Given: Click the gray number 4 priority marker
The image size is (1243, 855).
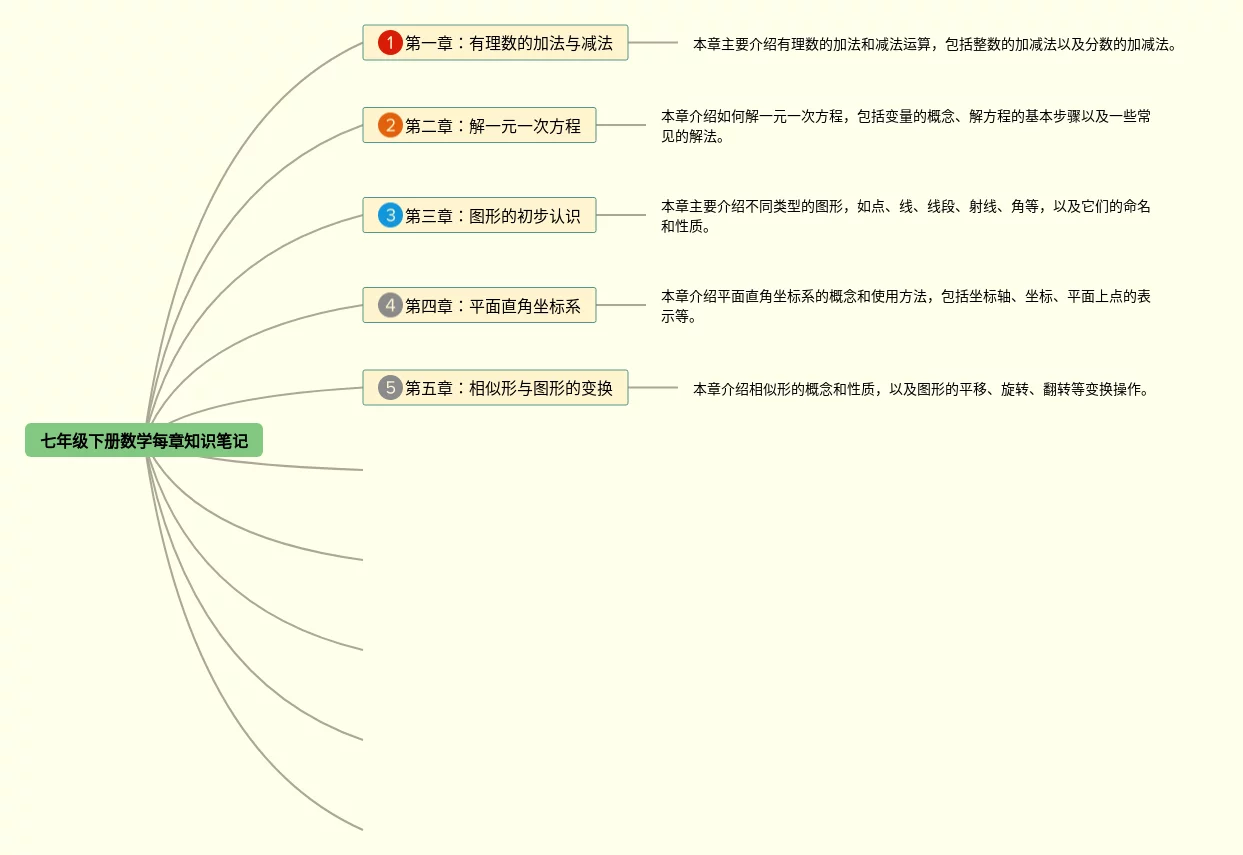Looking at the screenshot, I should pos(390,305).
